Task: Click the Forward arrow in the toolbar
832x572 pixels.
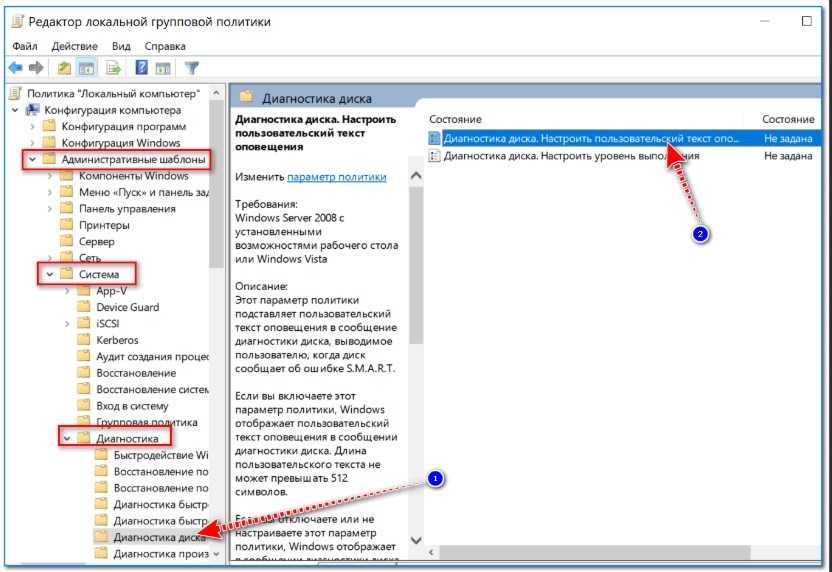Action: (37, 68)
